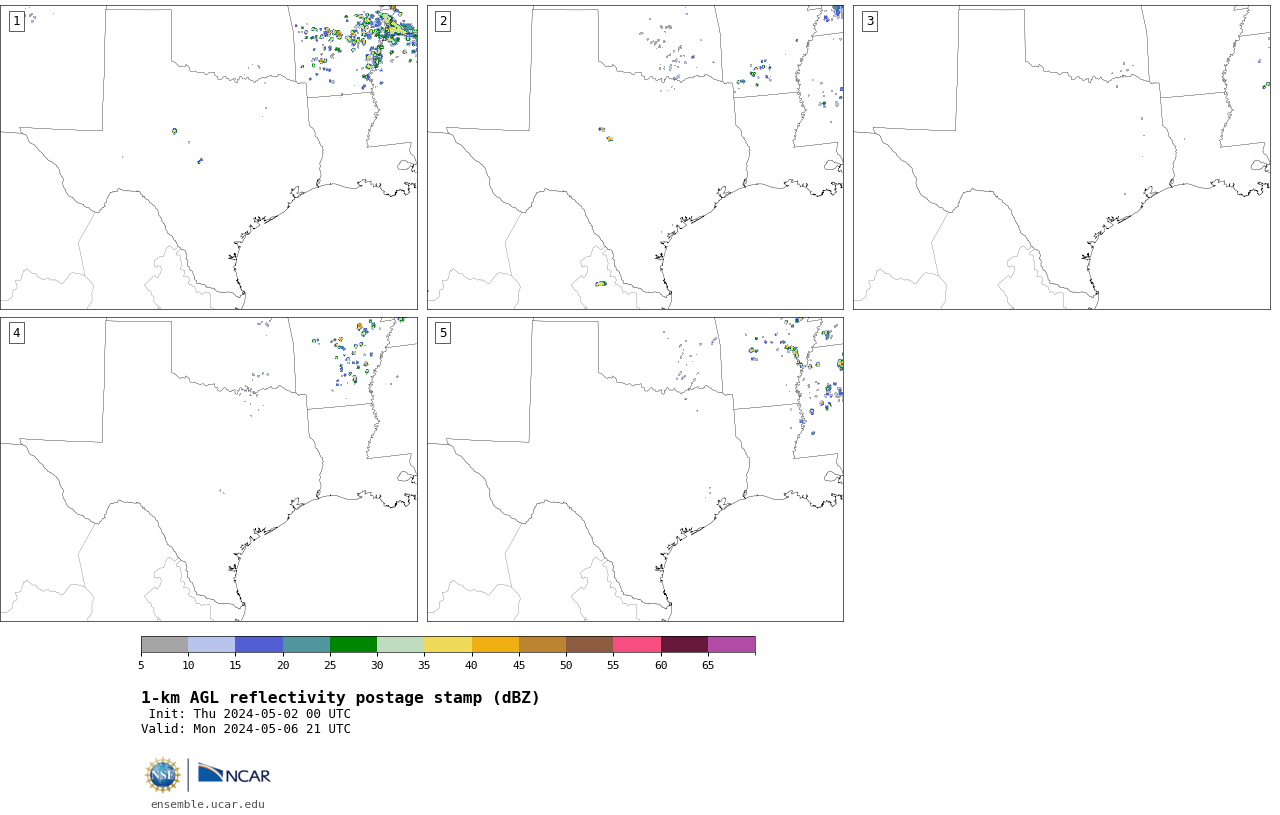
Task: Click the tan-brown 45-50 dBZ swatch
Action: click(542, 644)
